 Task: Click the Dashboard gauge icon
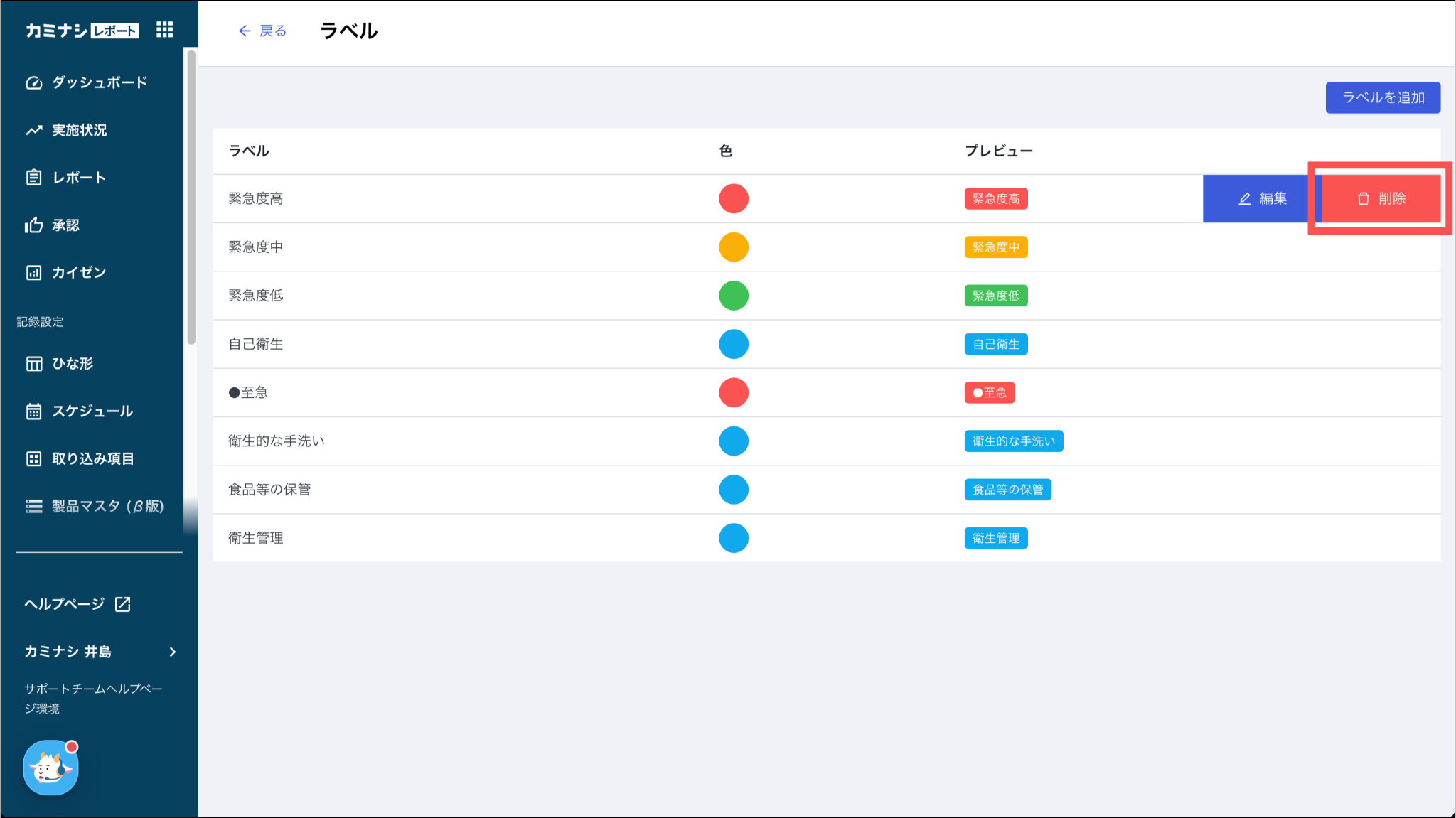point(33,83)
